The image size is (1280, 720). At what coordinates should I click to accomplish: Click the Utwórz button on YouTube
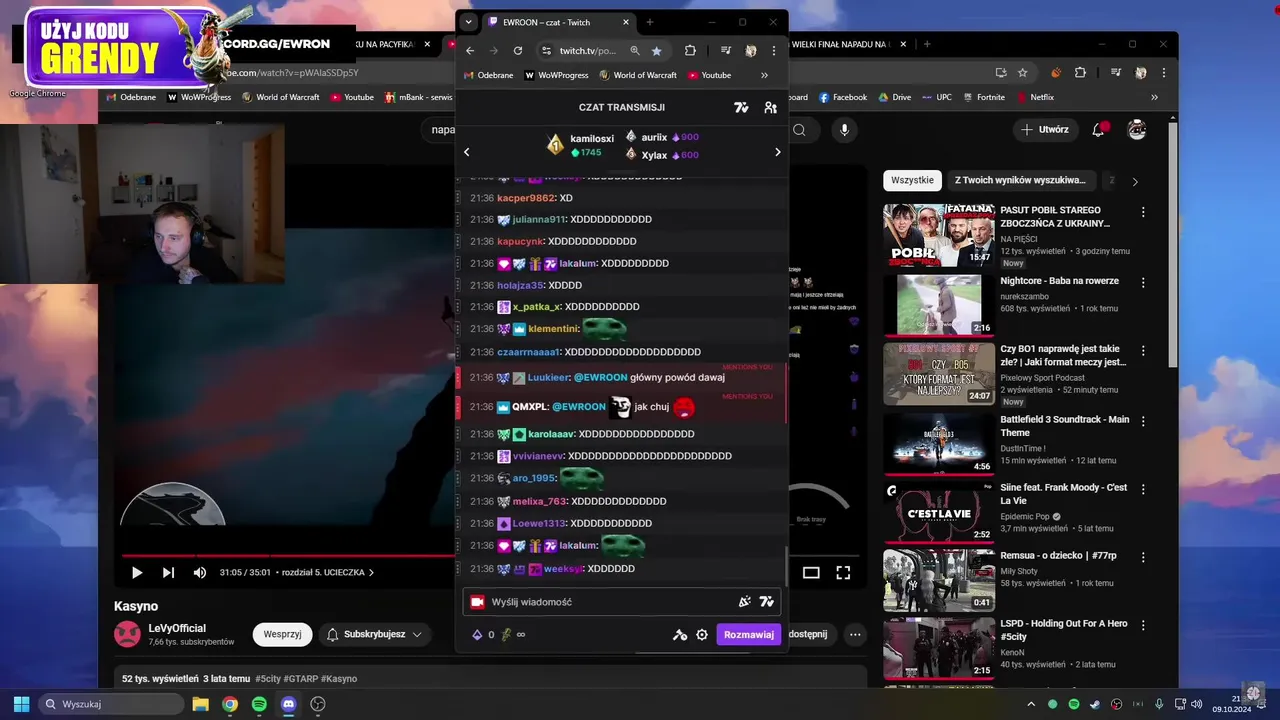coord(1046,130)
